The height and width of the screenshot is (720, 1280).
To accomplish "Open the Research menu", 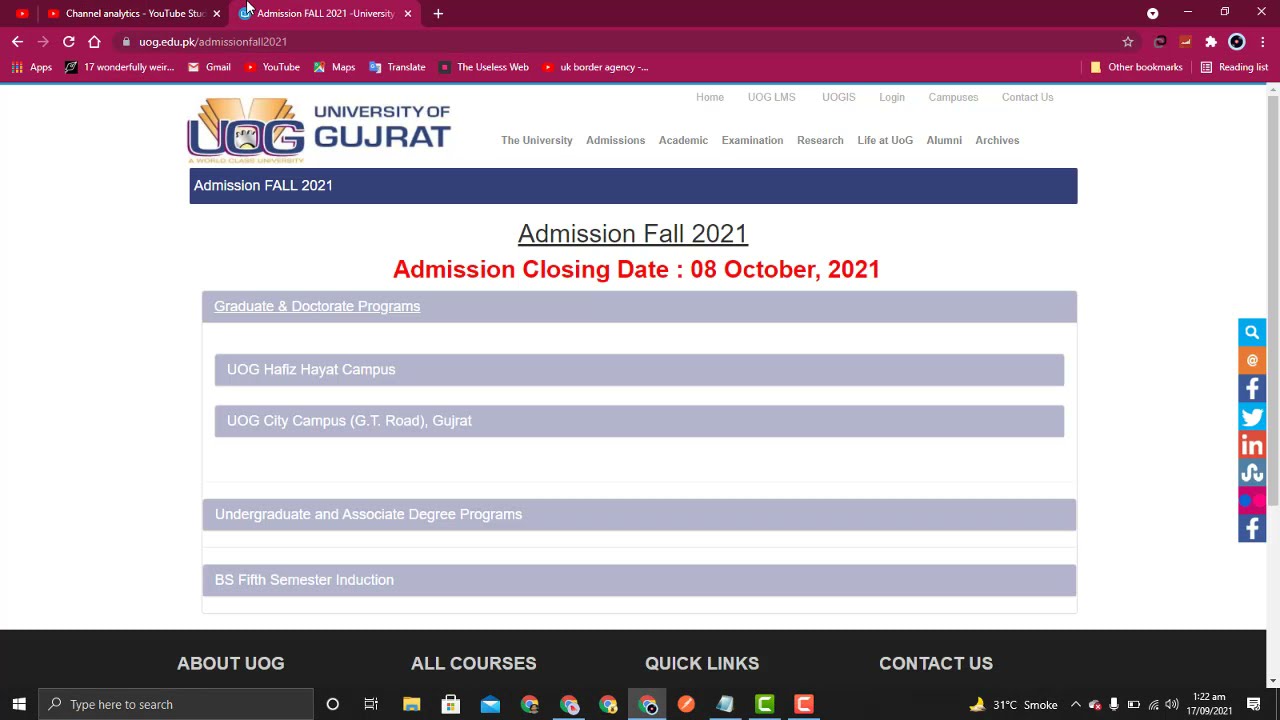I will pyautogui.click(x=820, y=140).
